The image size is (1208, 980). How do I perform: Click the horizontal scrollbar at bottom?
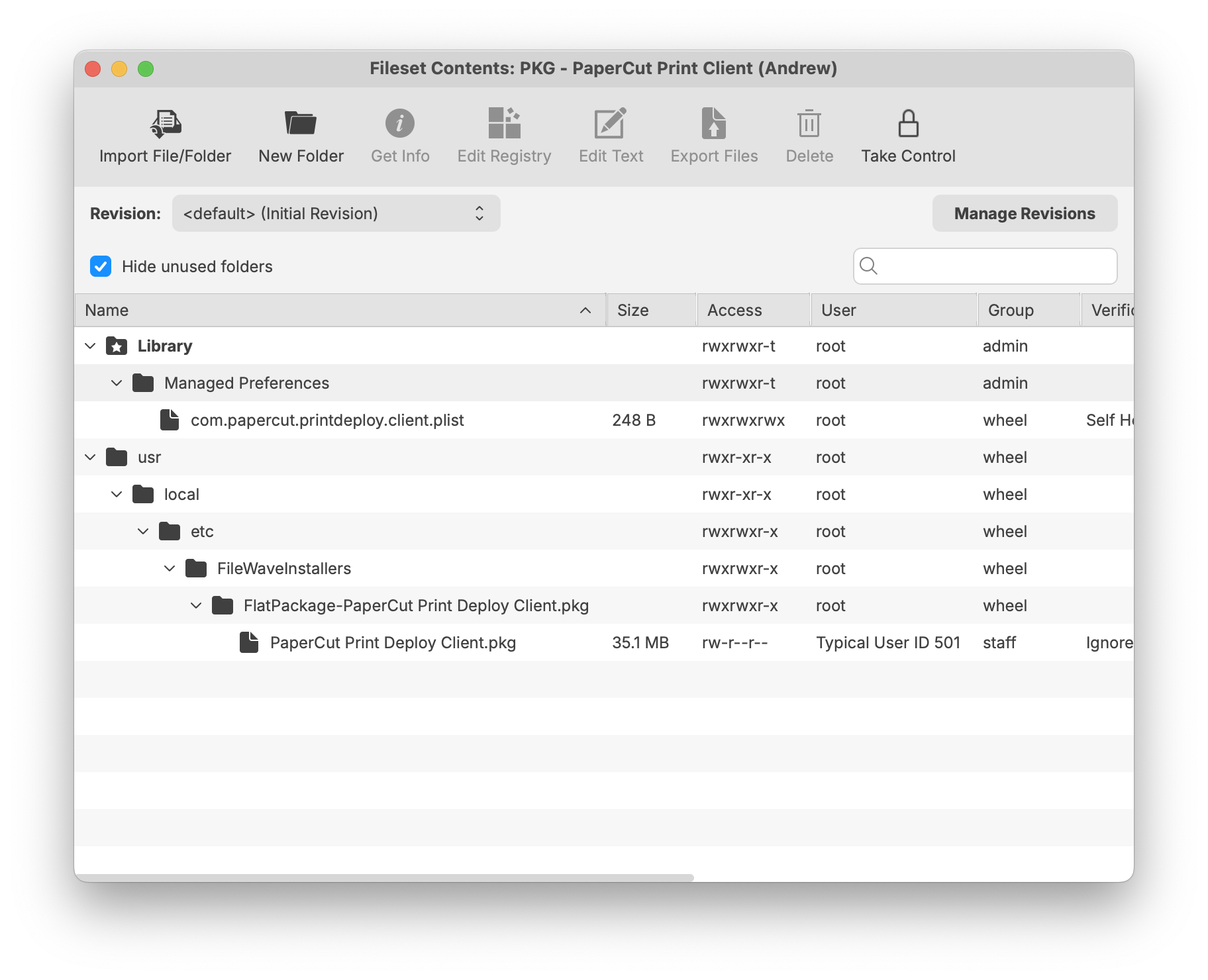[384, 877]
